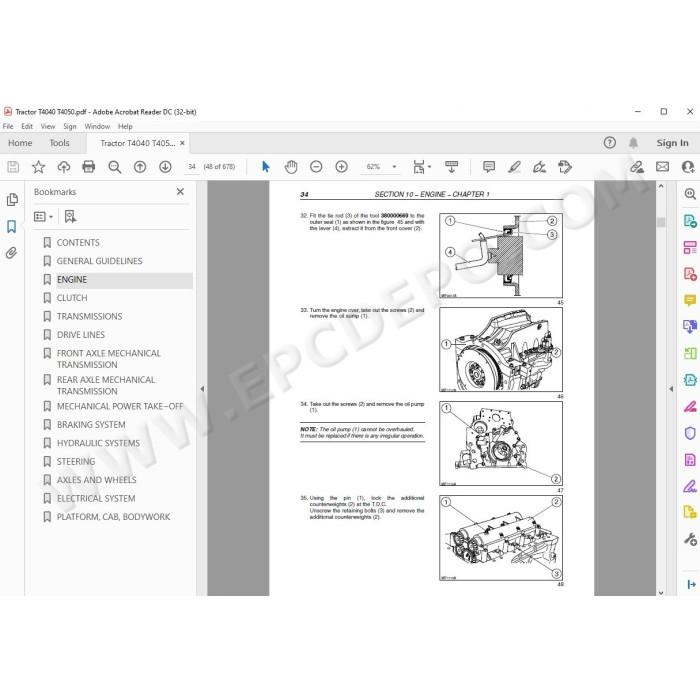Image resolution: width=700 pixels, height=700 pixels.
Task: Send file by email envelope
Action: point(662,167)
